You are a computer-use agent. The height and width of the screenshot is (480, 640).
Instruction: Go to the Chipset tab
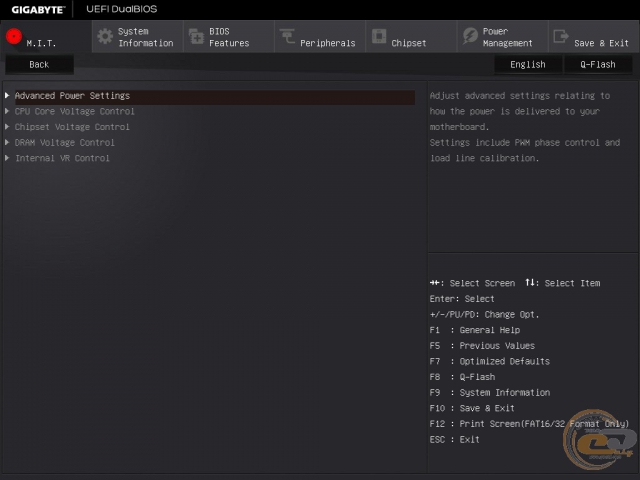411,37
